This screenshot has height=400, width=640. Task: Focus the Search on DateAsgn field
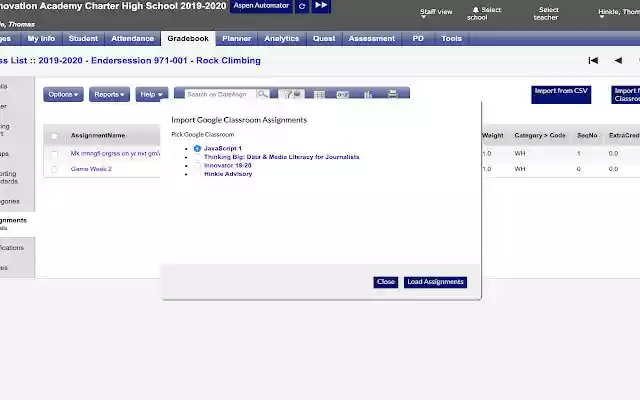point(220,94)
